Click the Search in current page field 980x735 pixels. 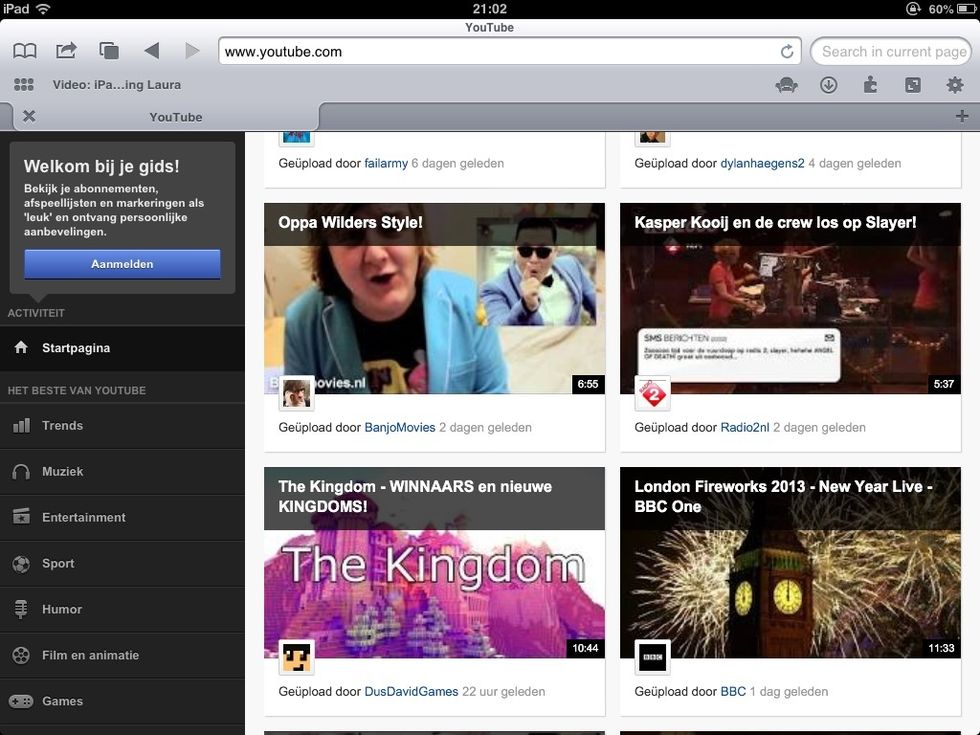tap(891, 51)
